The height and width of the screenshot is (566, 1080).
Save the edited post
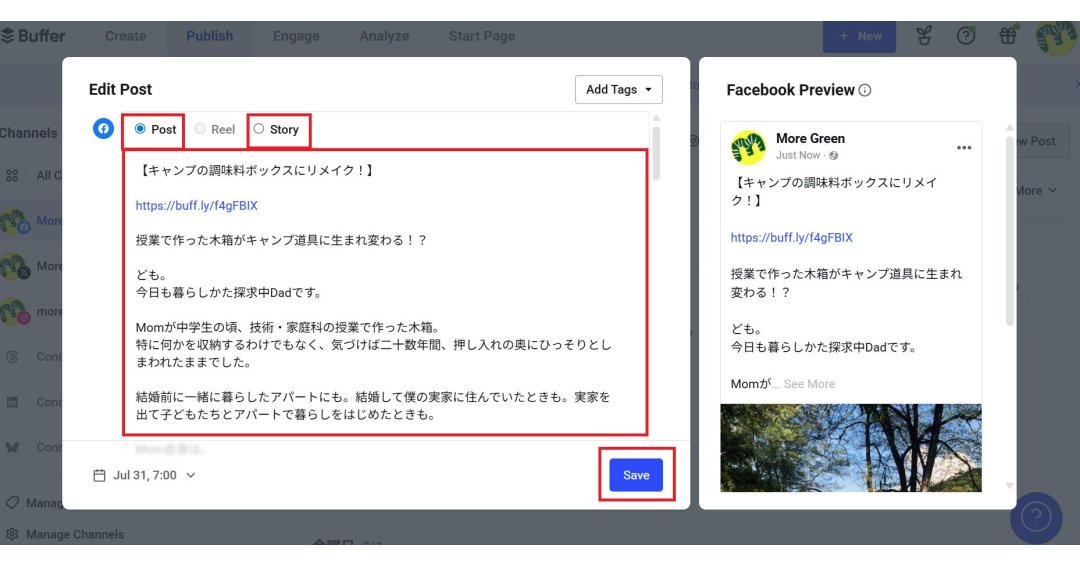click(x=636, y=475)
